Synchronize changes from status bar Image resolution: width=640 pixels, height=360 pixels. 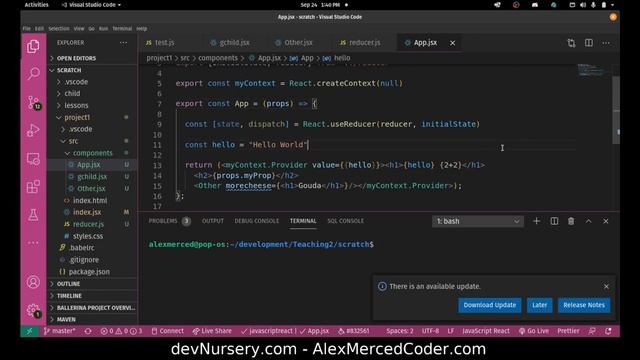88,331
